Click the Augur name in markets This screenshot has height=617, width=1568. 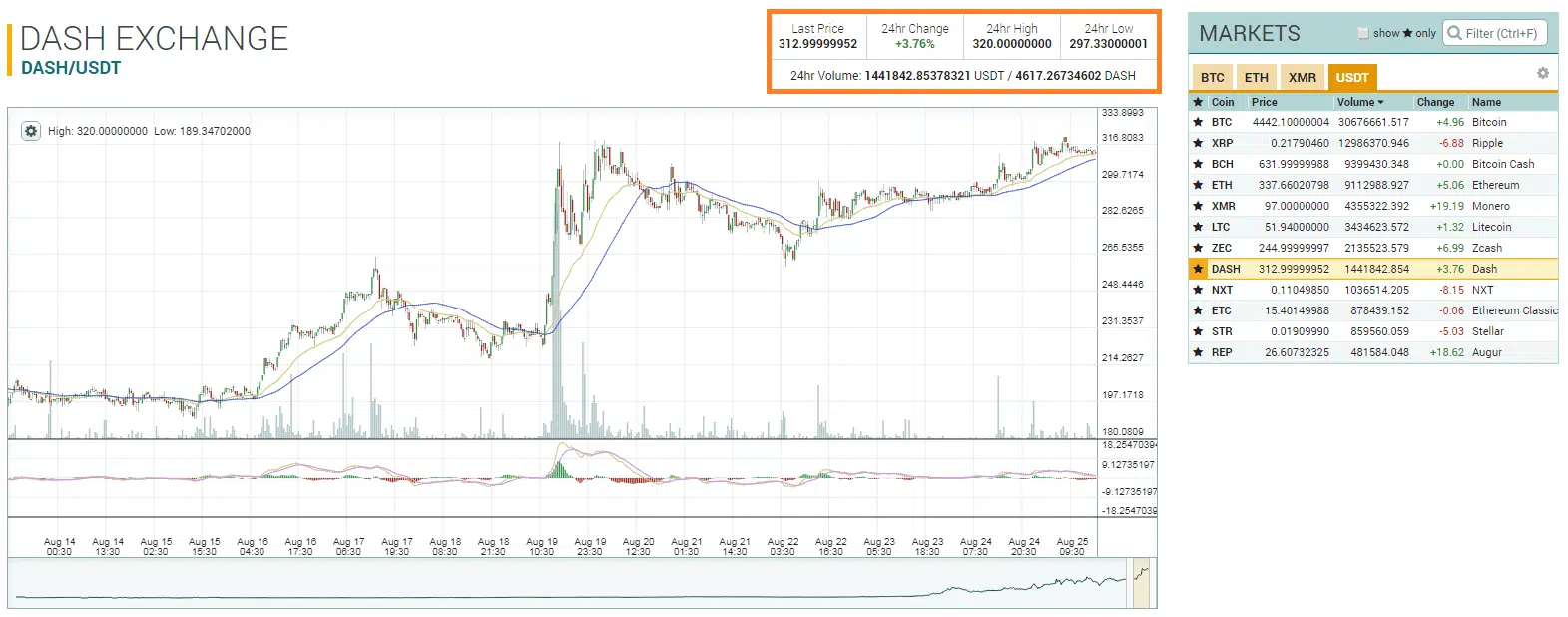[1486, 352]
